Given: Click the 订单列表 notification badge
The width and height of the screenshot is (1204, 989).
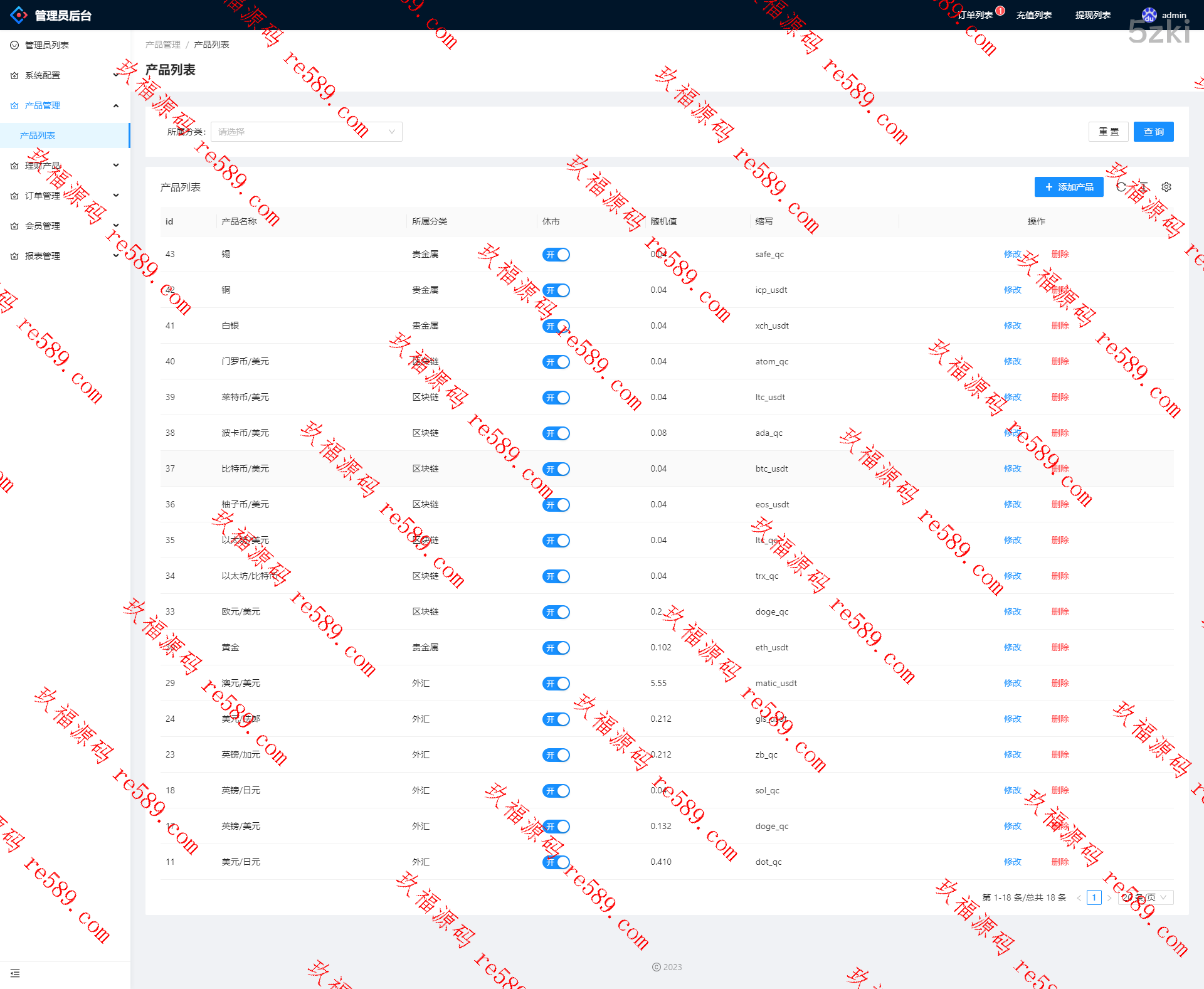Looking at the screenshot, I should point(1000,11).
